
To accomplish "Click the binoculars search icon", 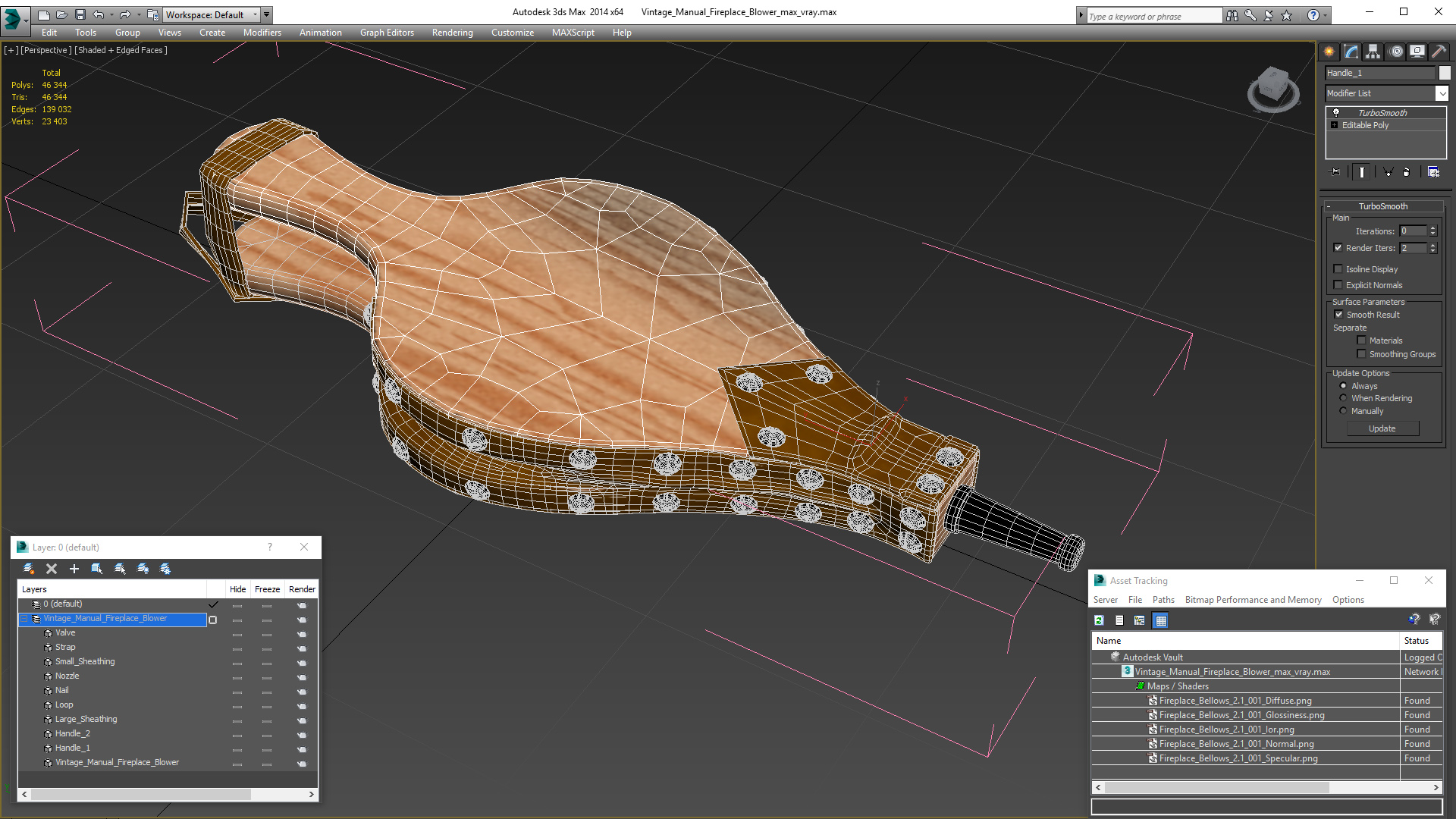I will coord(1232,15).
